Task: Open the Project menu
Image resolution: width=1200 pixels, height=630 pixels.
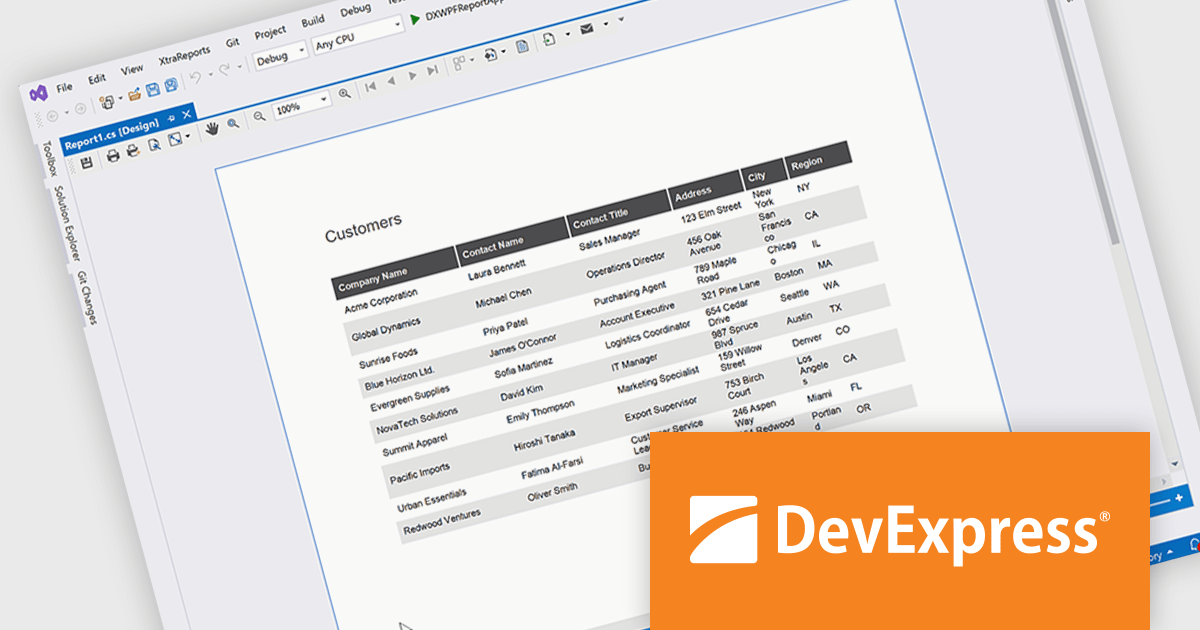Action: click(270, 33)
